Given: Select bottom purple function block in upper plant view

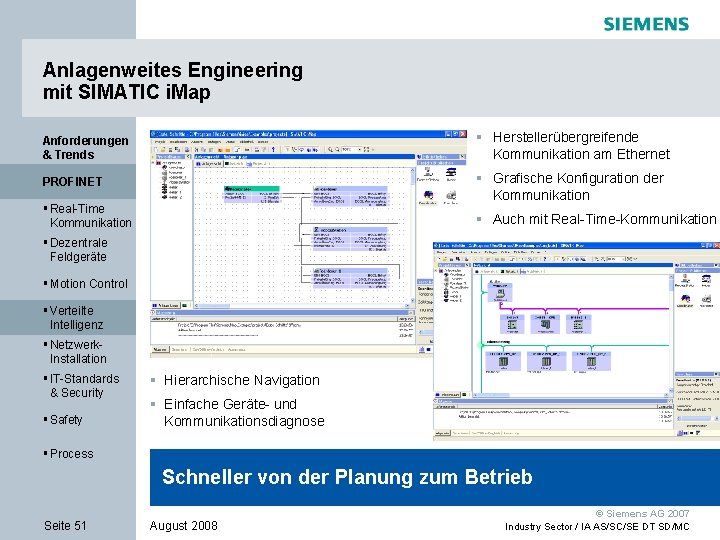Looking at the screenshot, I should 350,278.
